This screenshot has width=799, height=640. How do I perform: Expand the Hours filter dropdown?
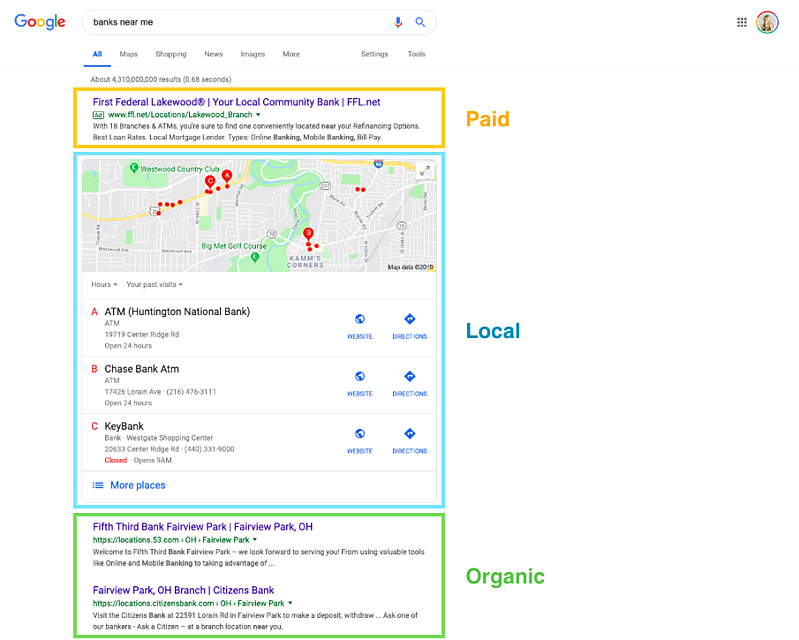tap(104, 284)
